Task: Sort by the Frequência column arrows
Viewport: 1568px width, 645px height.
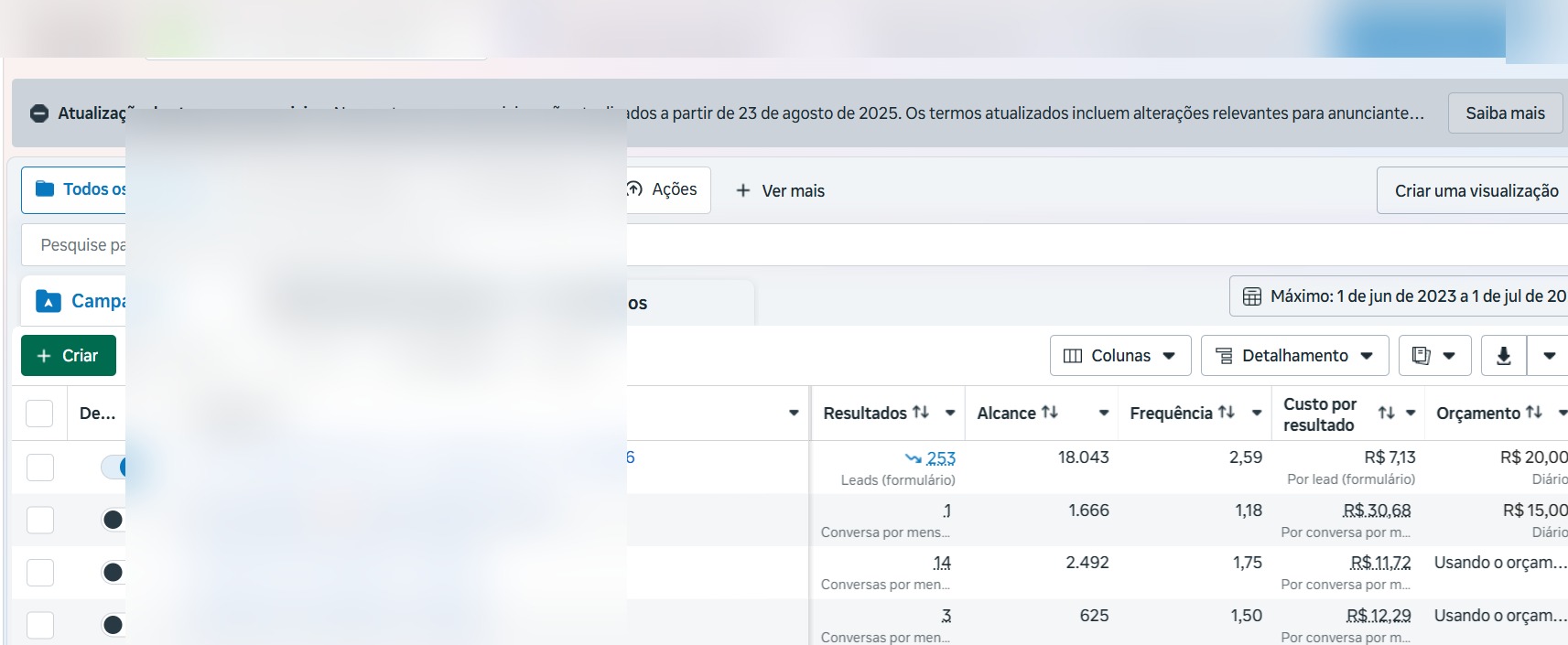Action: pos(1227,413)
